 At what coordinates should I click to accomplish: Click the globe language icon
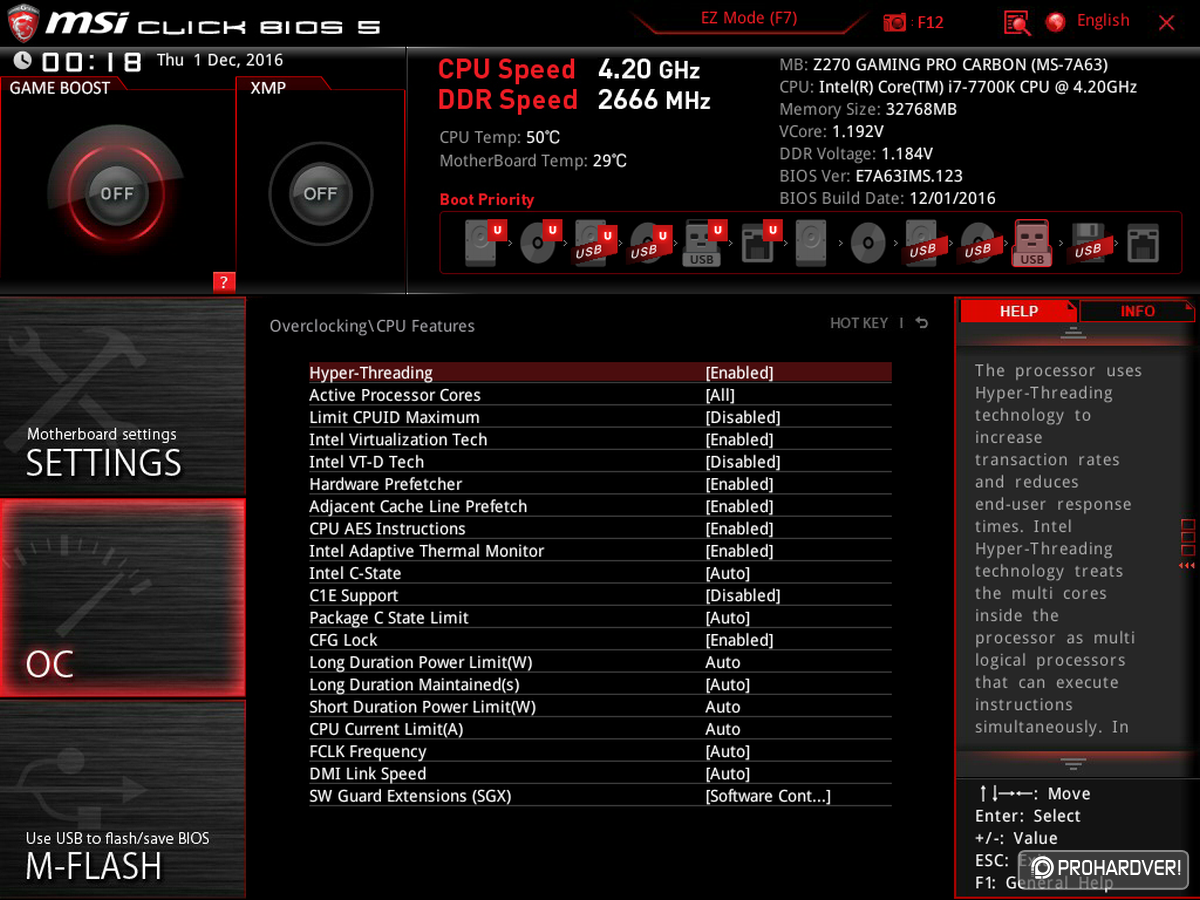click(x=1055, y=21)
